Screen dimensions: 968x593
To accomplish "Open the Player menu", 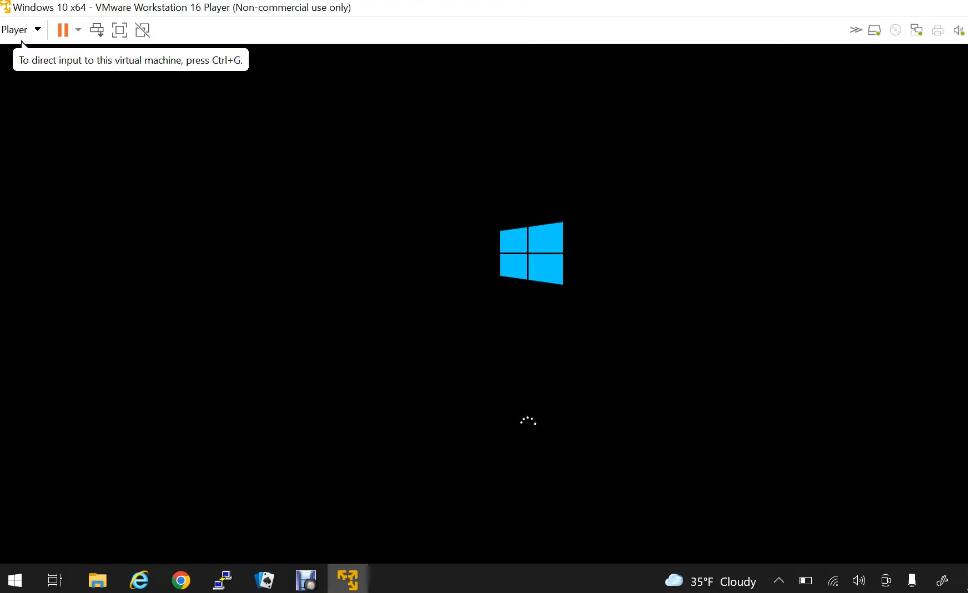I will (20, 30).
